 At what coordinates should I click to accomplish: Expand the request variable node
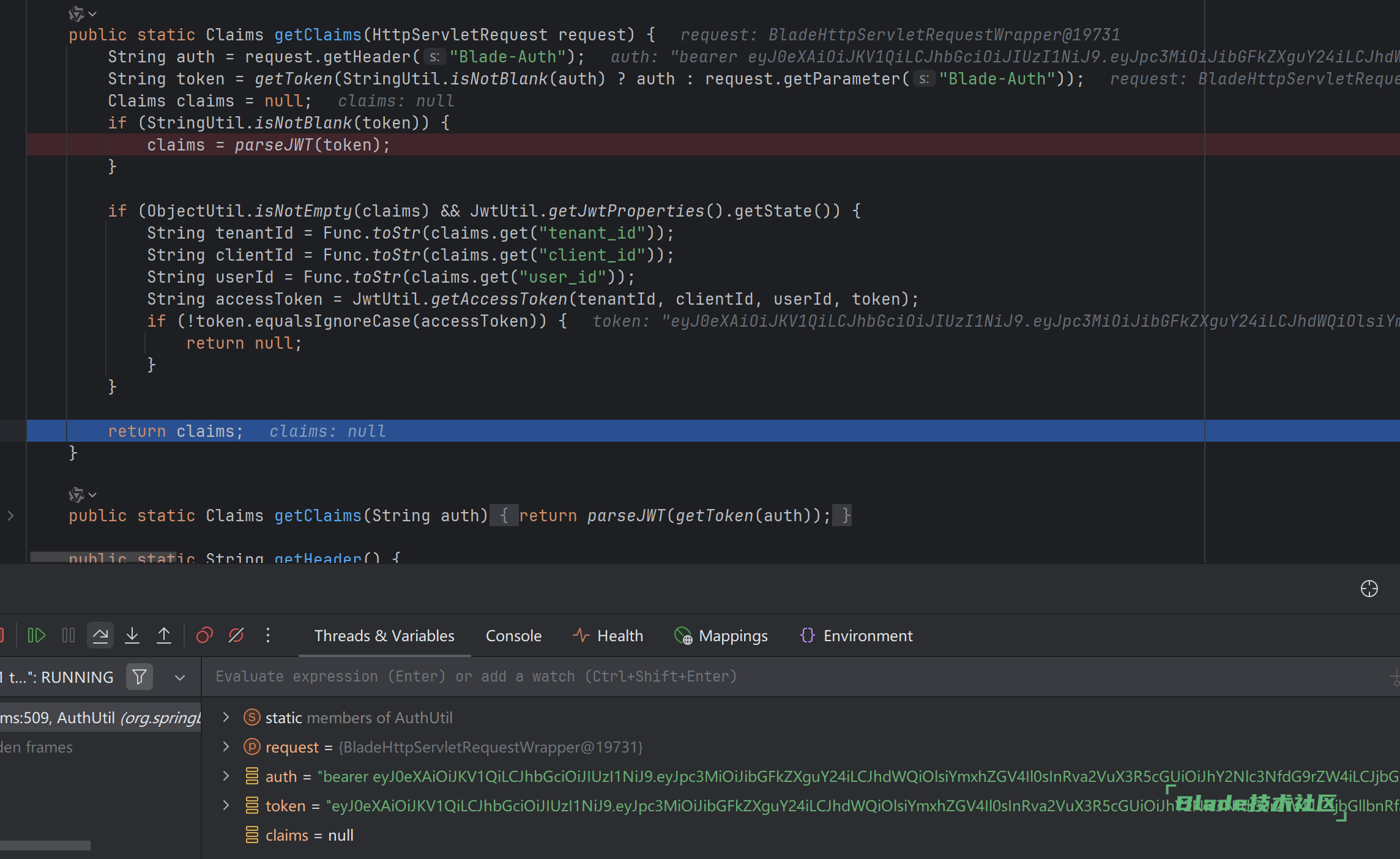coord(226,746)
